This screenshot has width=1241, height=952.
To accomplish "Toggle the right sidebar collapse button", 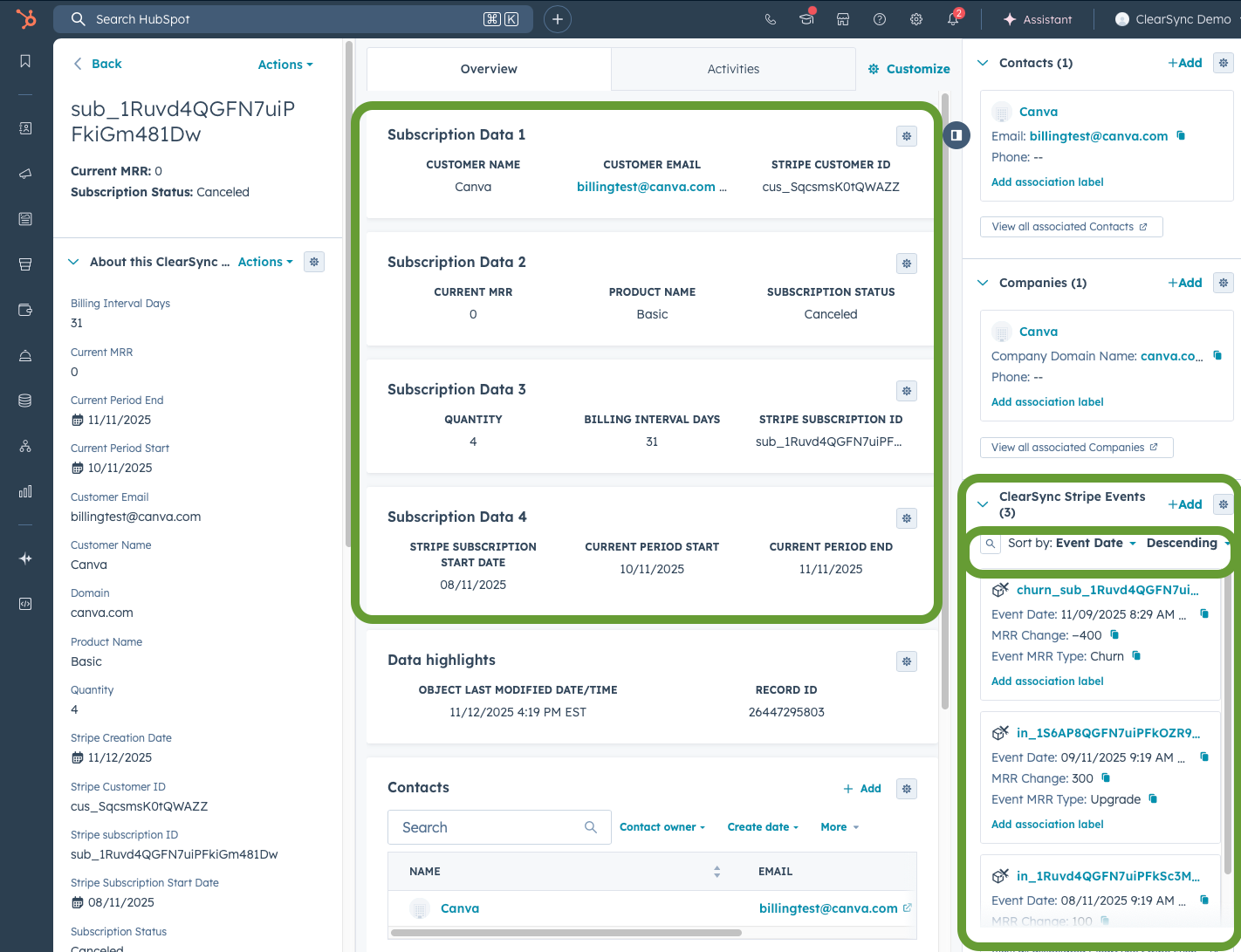I will tap(956, 135).
